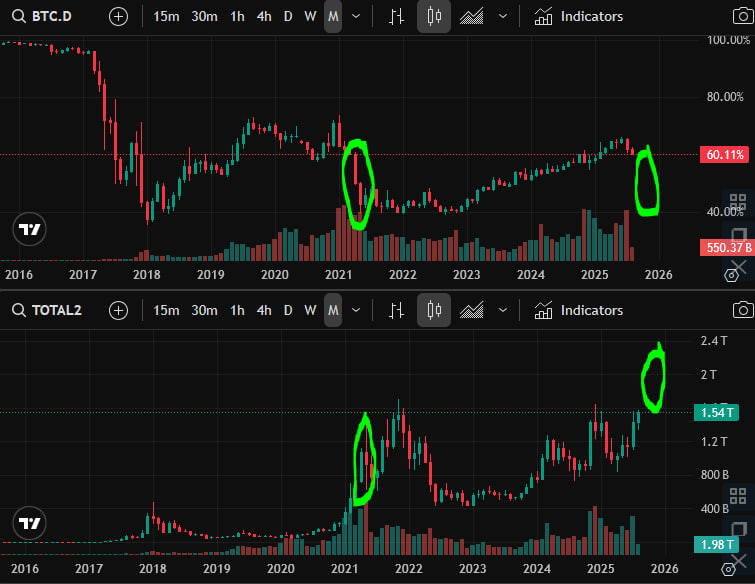
Task: Select monthly interval on TOTAL2 chart
Action: click(x=333, y=311)
